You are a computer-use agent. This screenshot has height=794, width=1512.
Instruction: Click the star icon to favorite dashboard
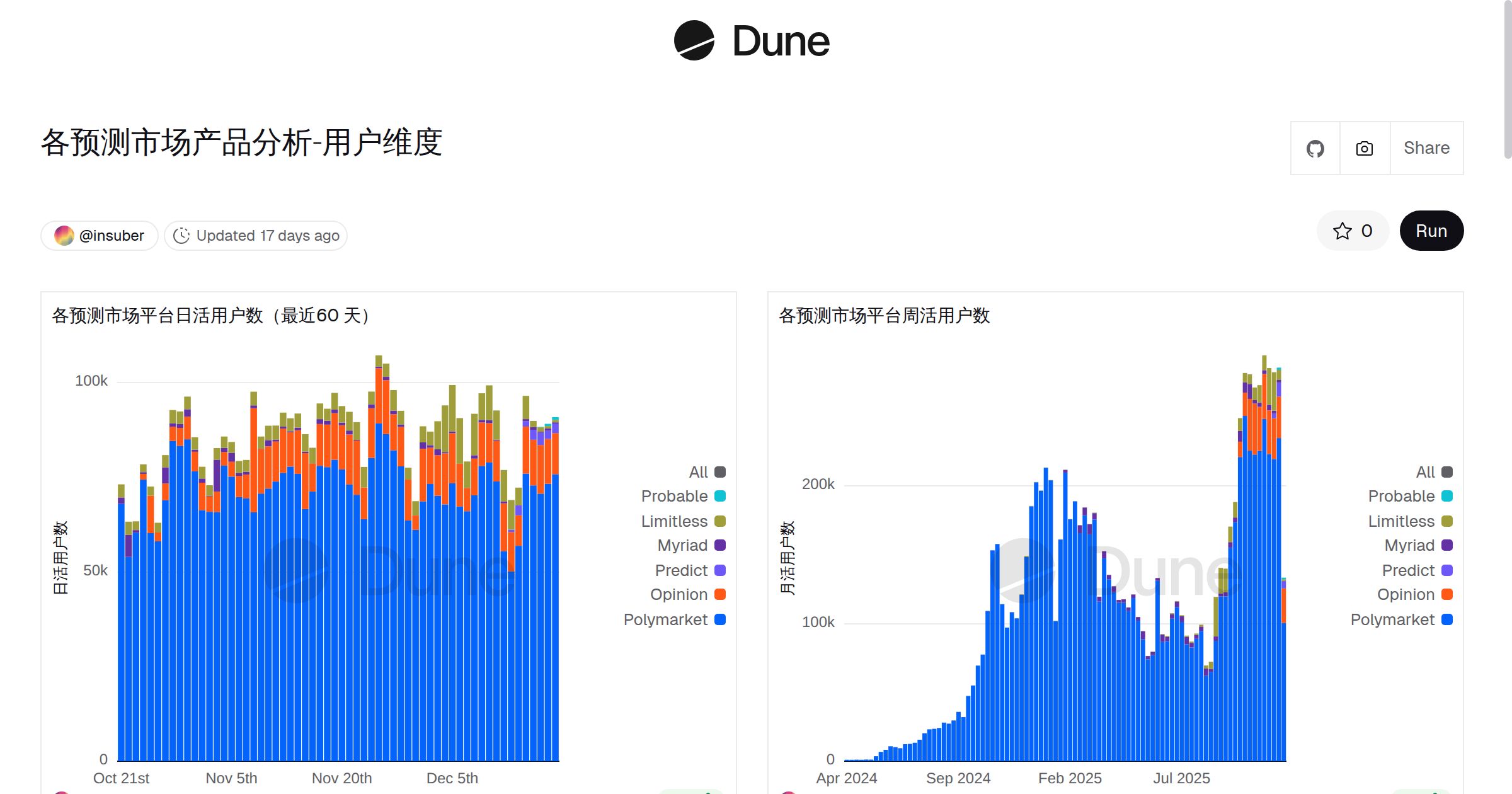tap(1343, 231)
